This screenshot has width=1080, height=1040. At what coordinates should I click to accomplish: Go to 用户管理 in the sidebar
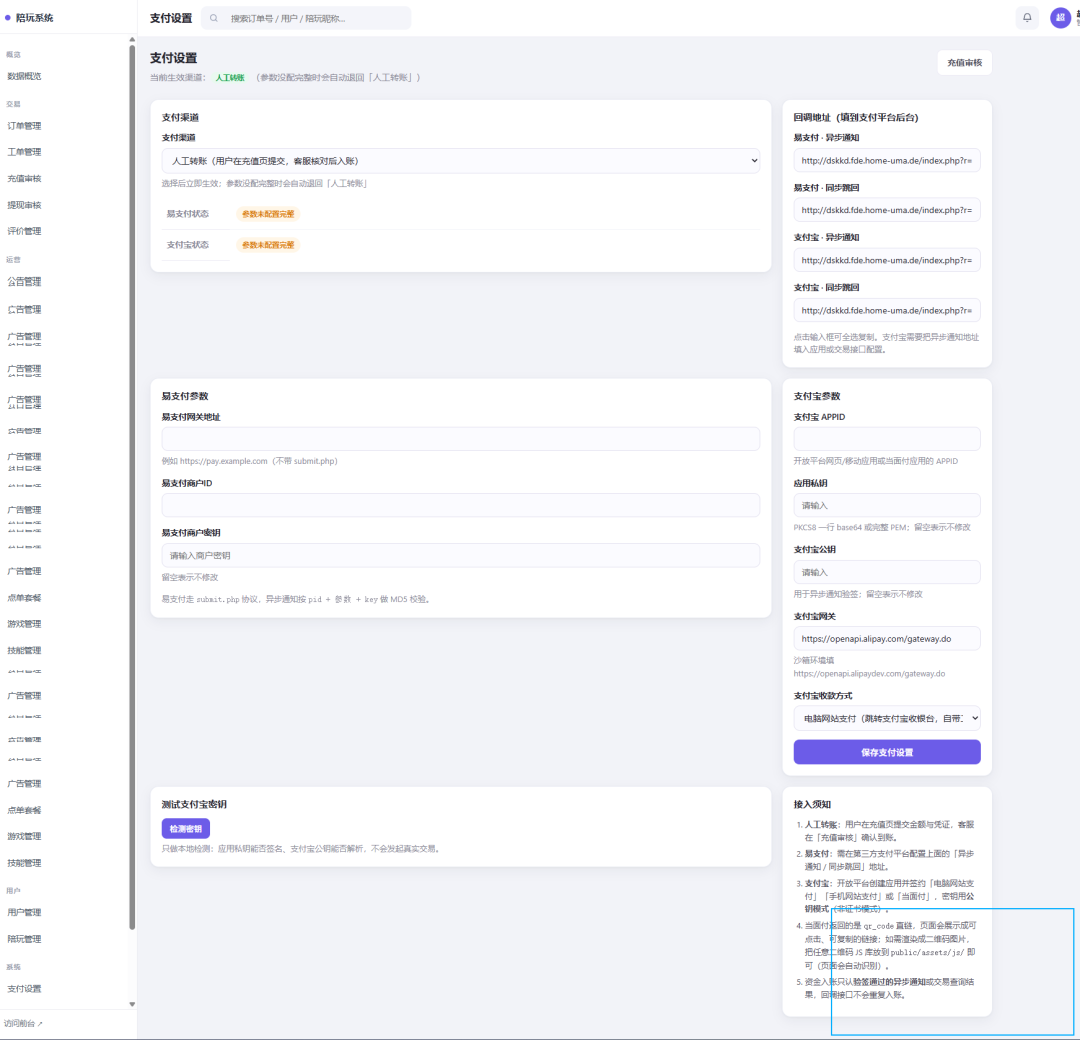coord(25,913)
